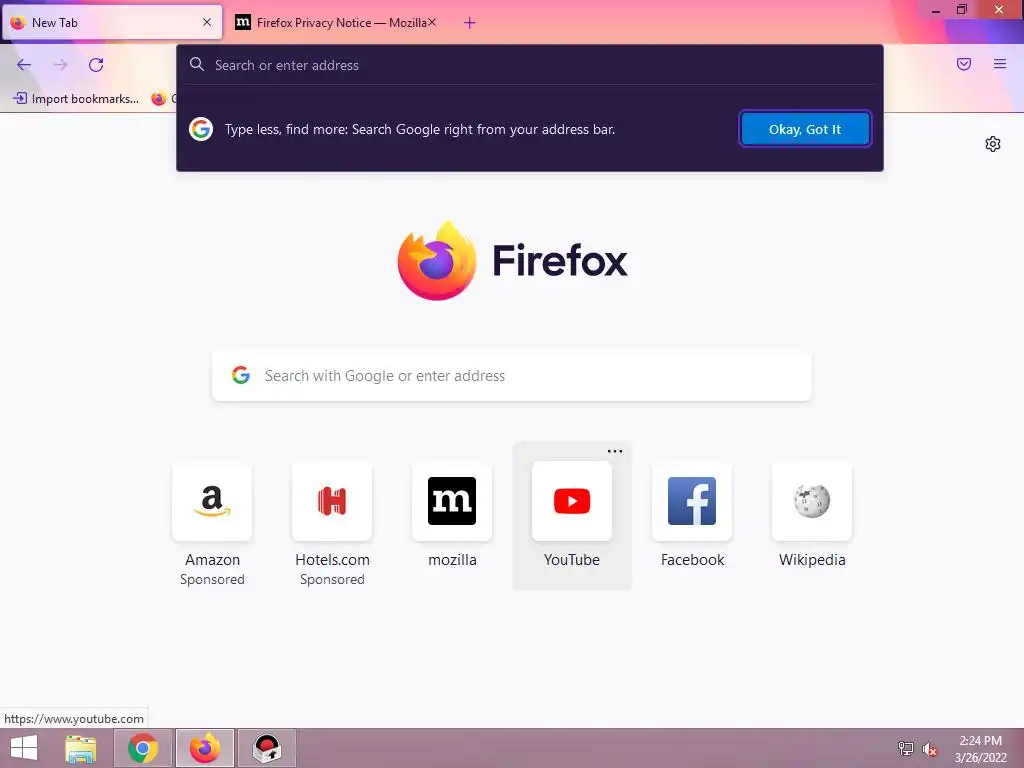This screenshot has width=1024, height=768.
Task: Open Import bookmarks in bookmarks toolbar
Action: click(76, 99)
